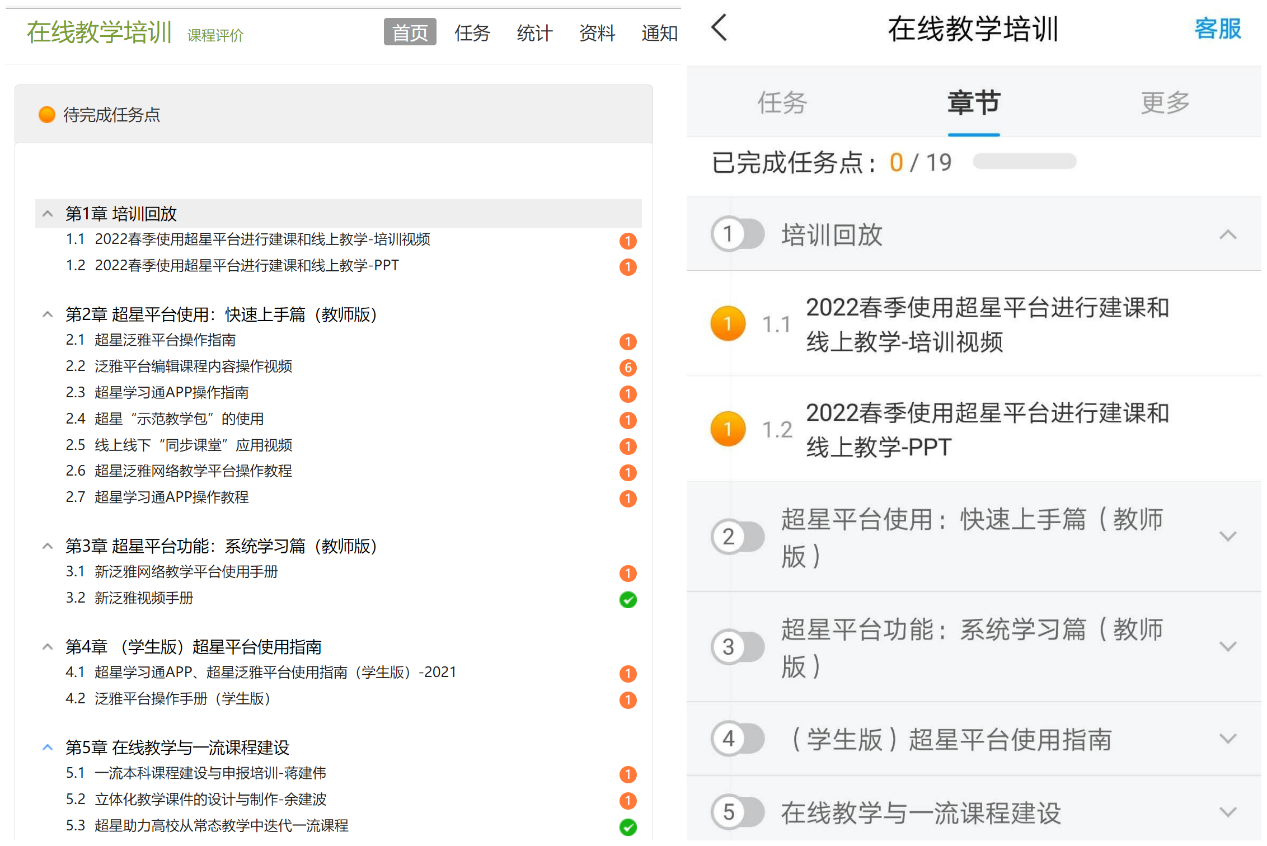The image size is (1267, 846).
Task: Toggle chapter 3 number pill in mobile list
Action: pos(737,647)
